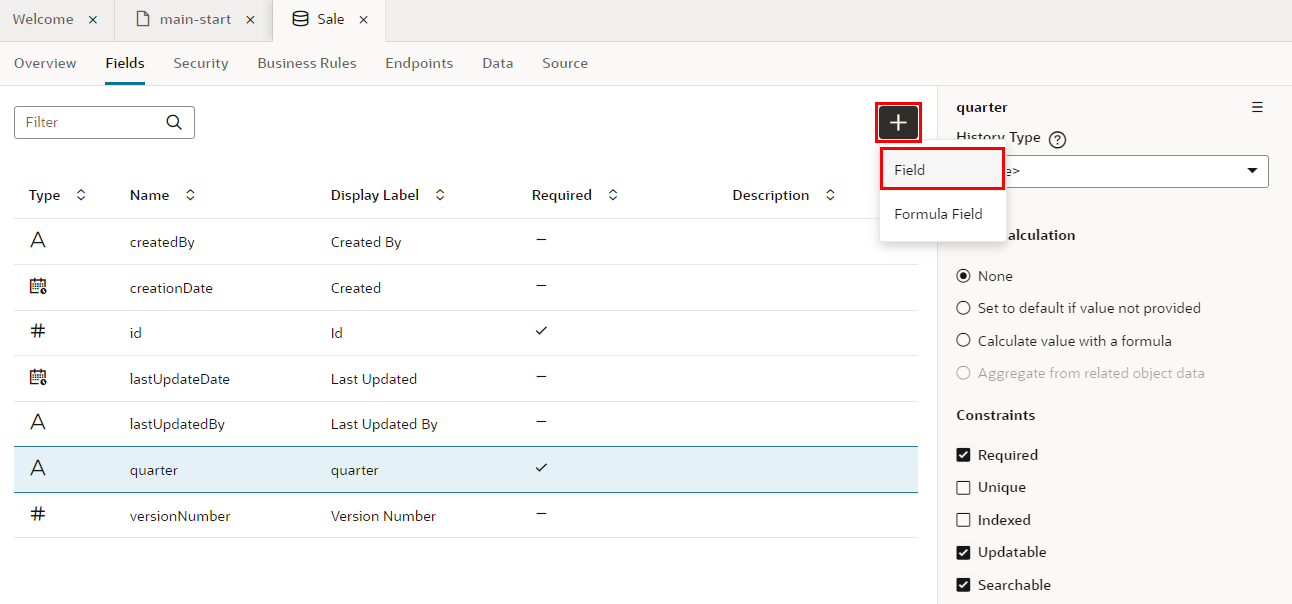Viewport: 1292px width, 604px height.
Task: Sort by the Name column
Action: (x=190, y=195)
